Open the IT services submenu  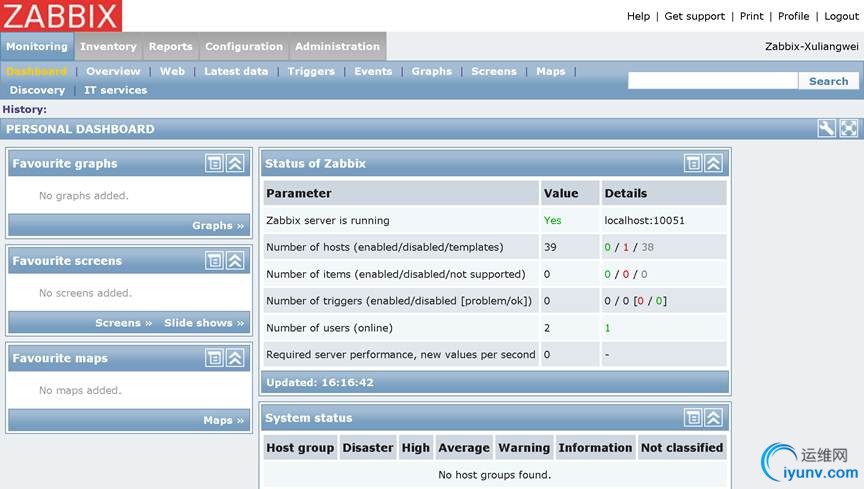tap(115, 90)
